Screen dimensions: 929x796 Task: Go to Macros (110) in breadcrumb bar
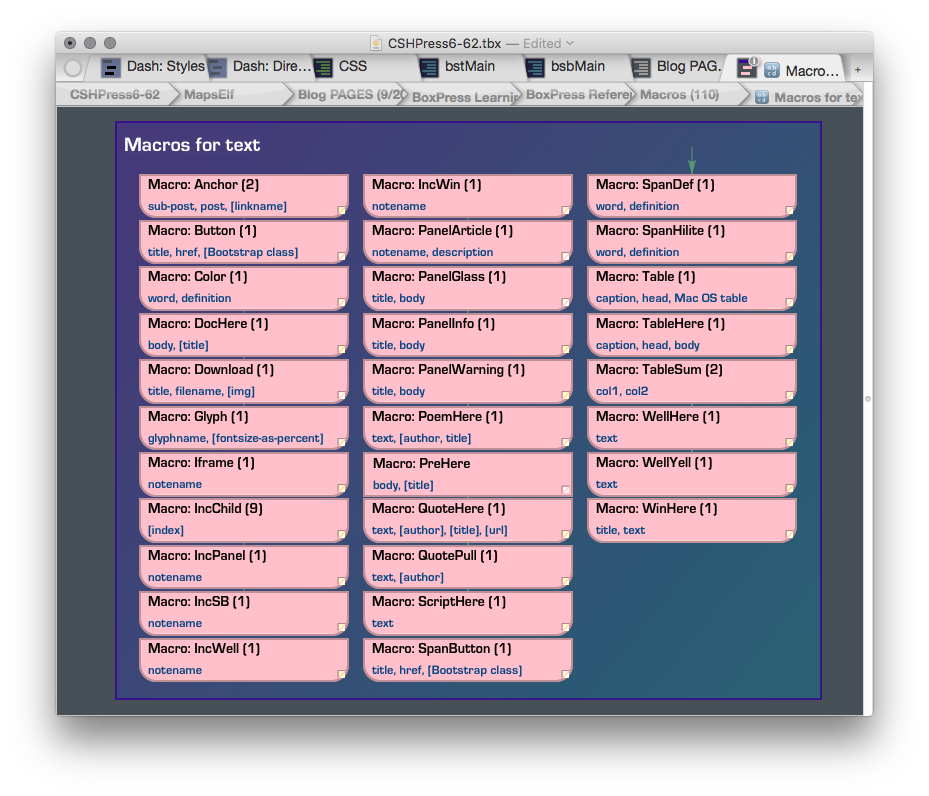tap(679, 95)
